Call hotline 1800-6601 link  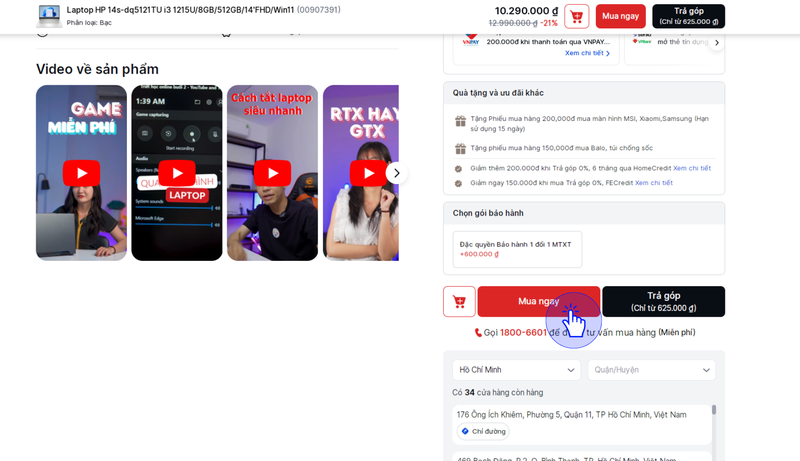523,332
